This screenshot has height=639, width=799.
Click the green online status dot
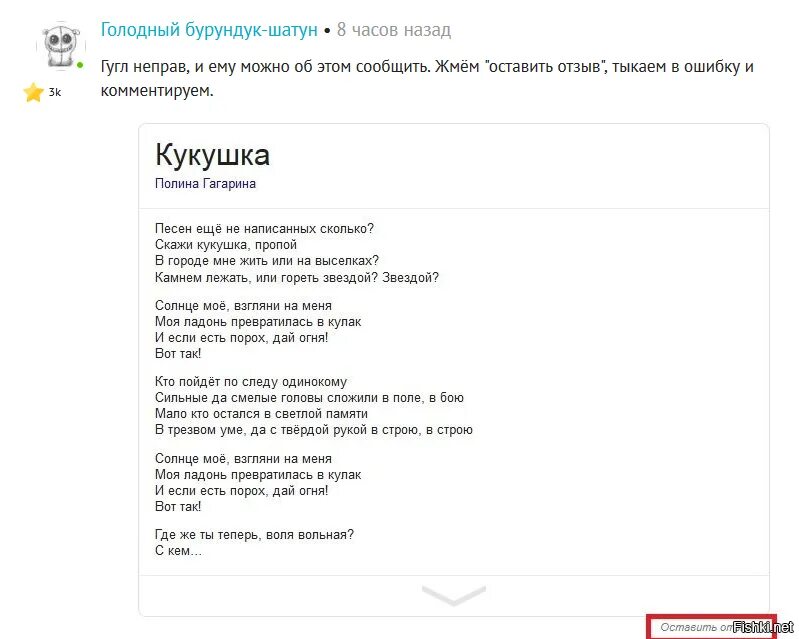tap(80, 65)
